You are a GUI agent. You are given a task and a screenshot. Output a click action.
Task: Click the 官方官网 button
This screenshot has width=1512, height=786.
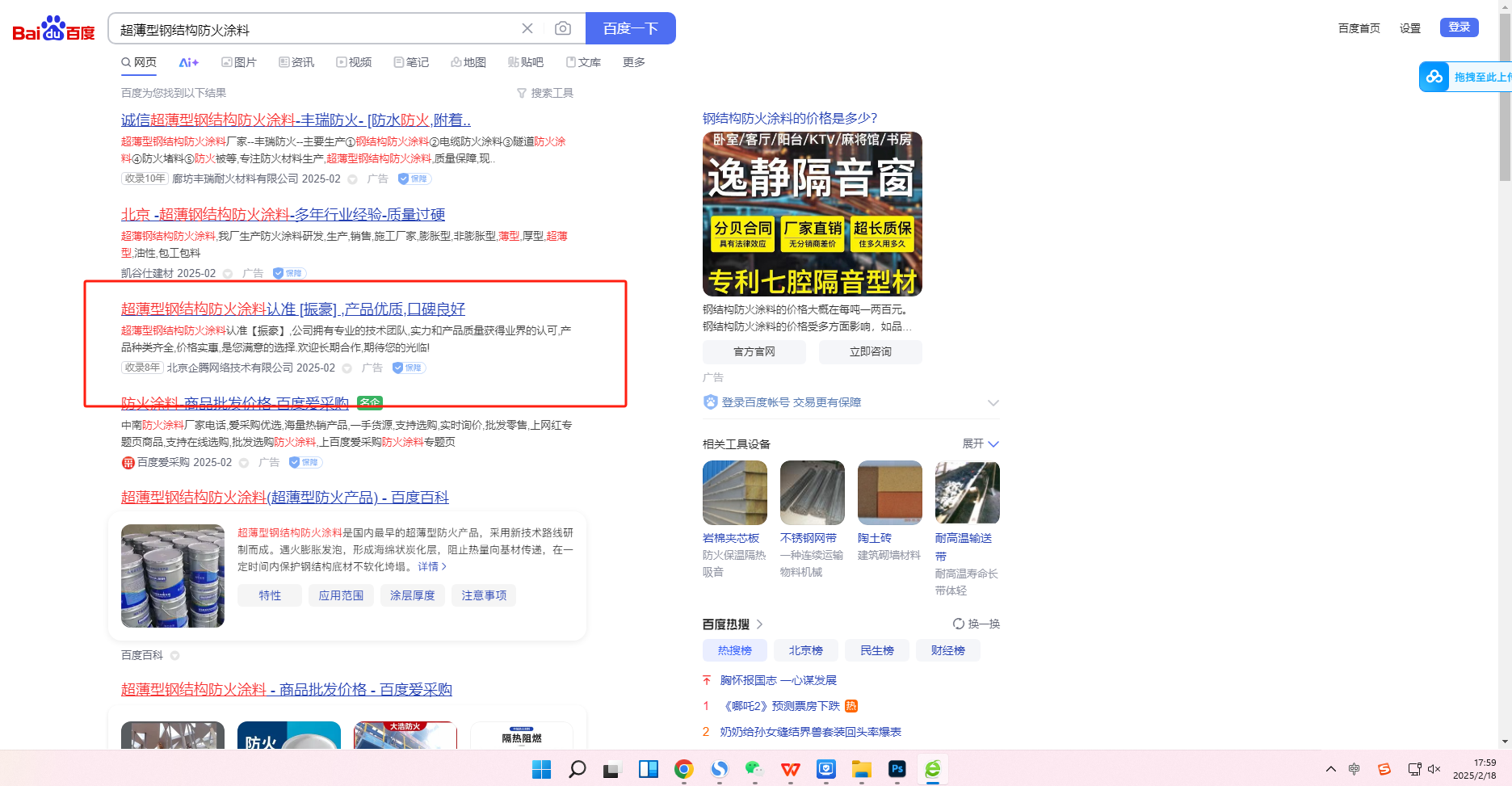coord(754,351)
